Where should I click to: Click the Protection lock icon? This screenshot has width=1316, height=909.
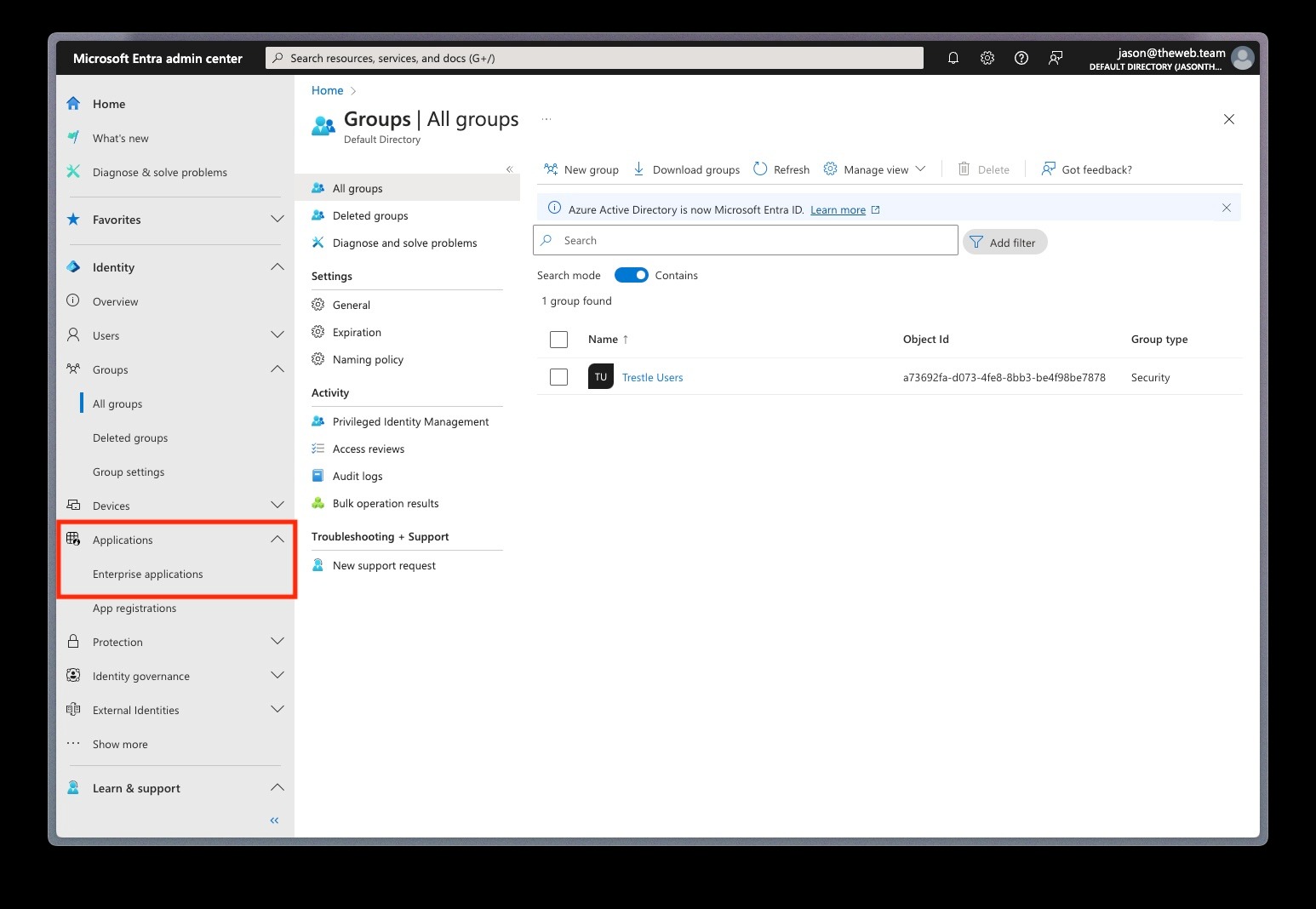(73, 642)
